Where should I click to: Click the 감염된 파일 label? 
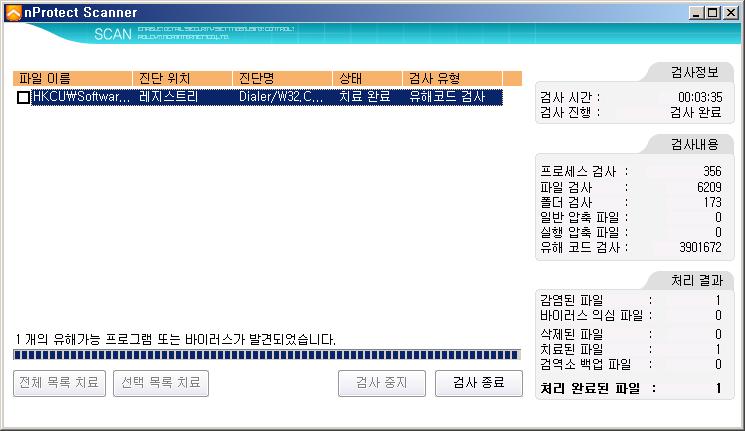click(572, 300)
